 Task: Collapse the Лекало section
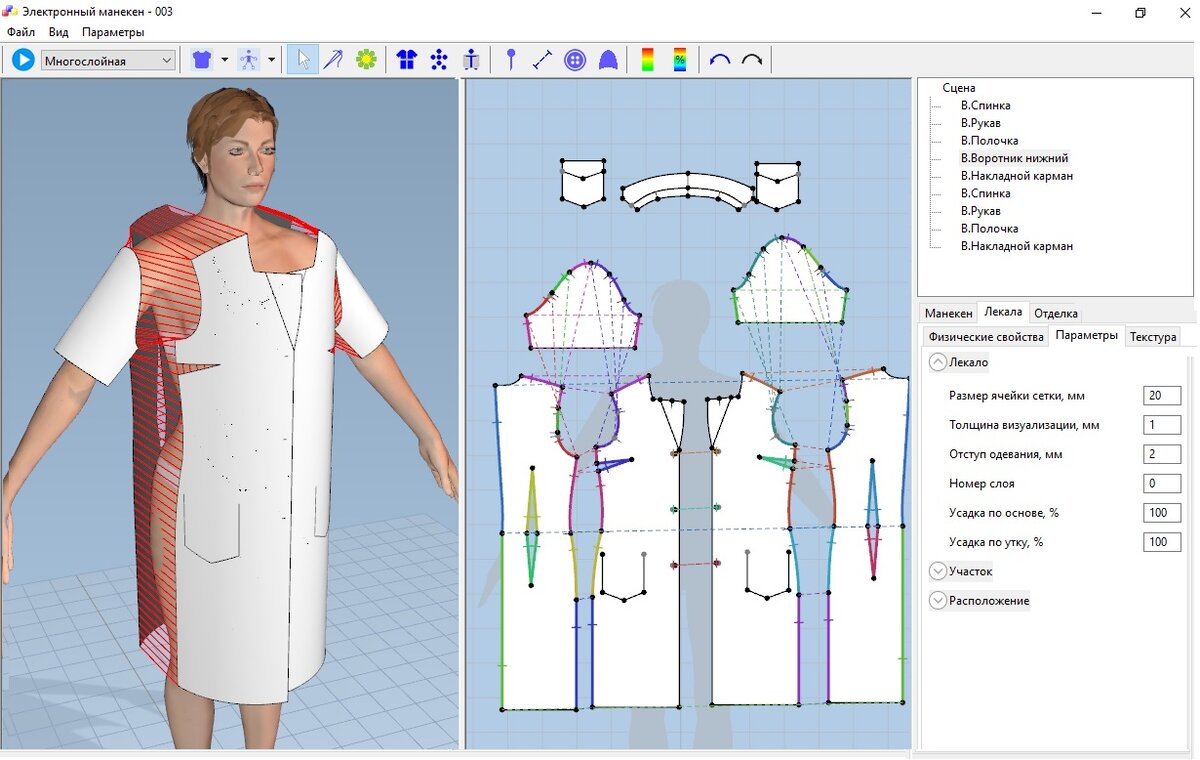coord(937,362)
